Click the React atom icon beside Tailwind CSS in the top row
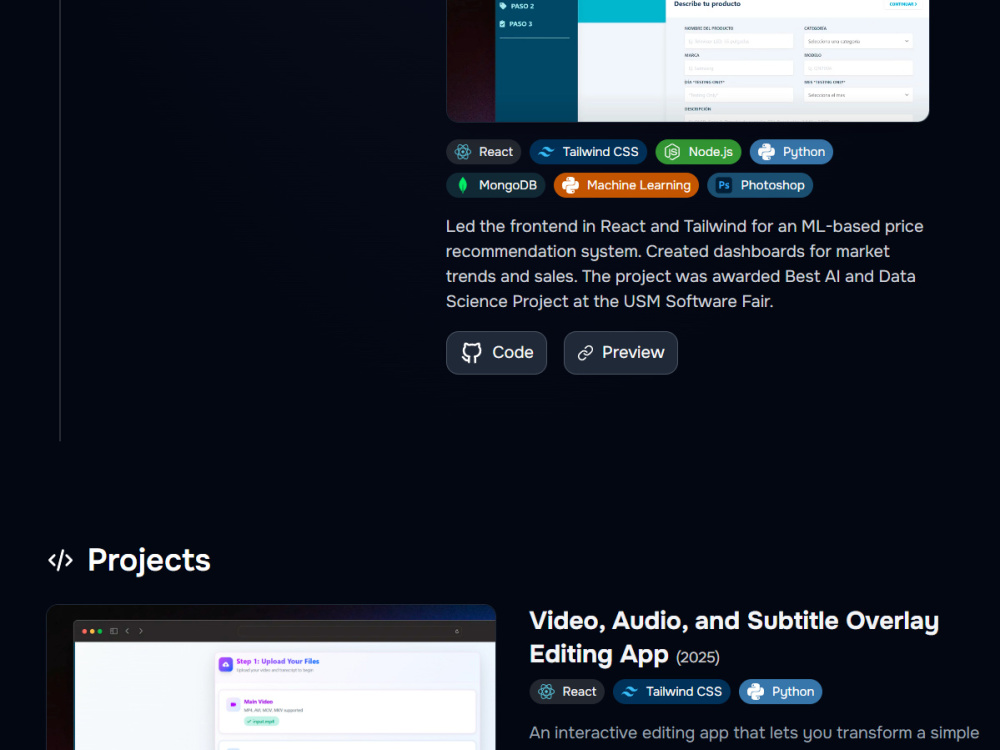The image size is (1000, 750). pyautogui.click(x=463, y=152)
